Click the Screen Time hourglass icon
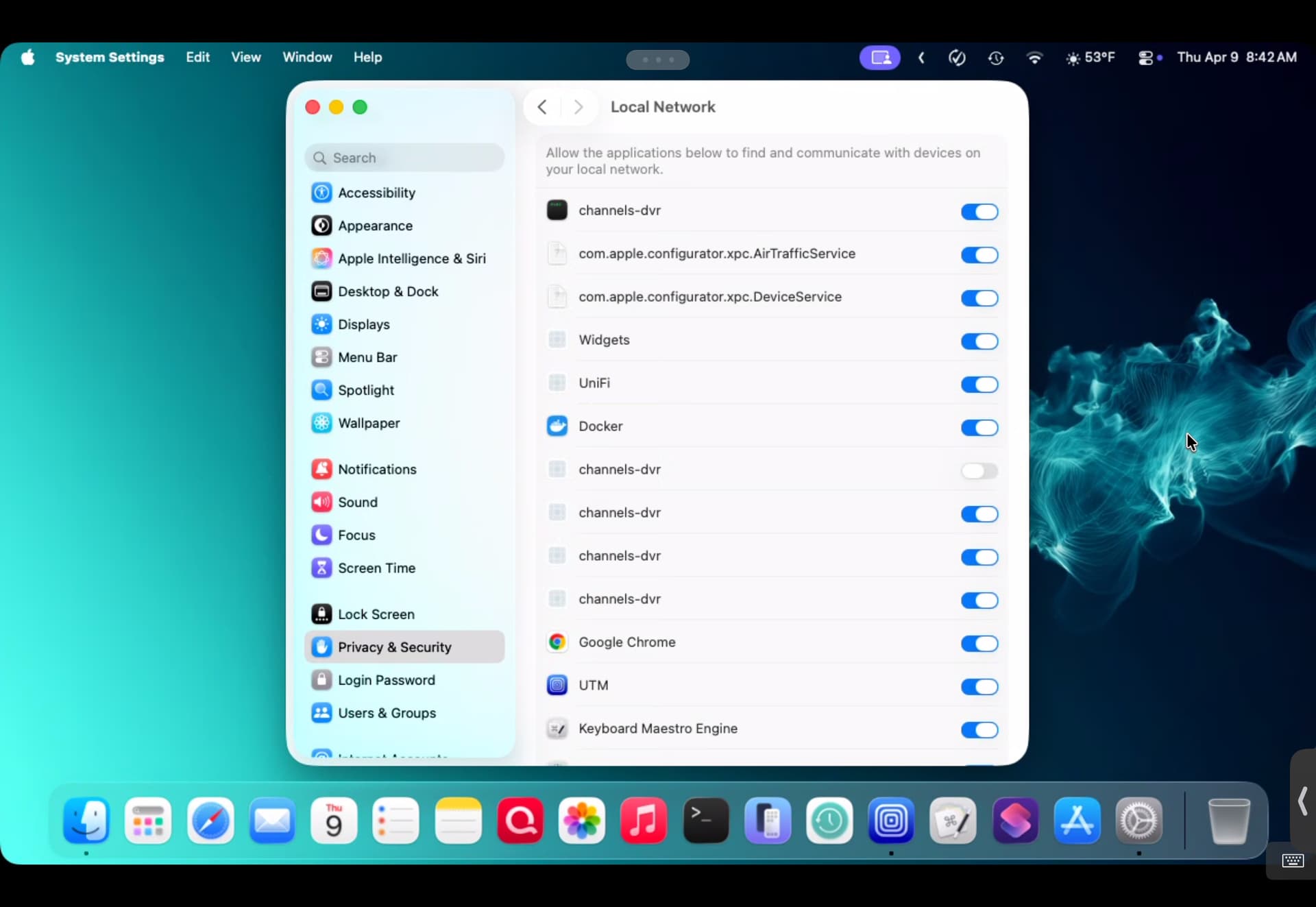 (x=321, y=568)
